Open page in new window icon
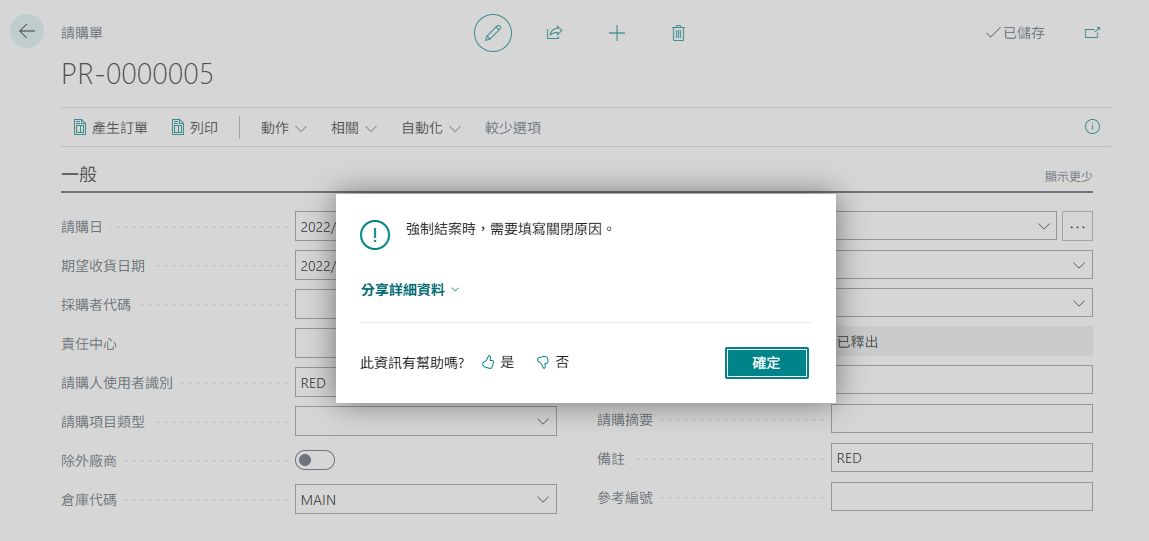The width and height of the screenshot is (1149, 541). tap(1092, 33)
